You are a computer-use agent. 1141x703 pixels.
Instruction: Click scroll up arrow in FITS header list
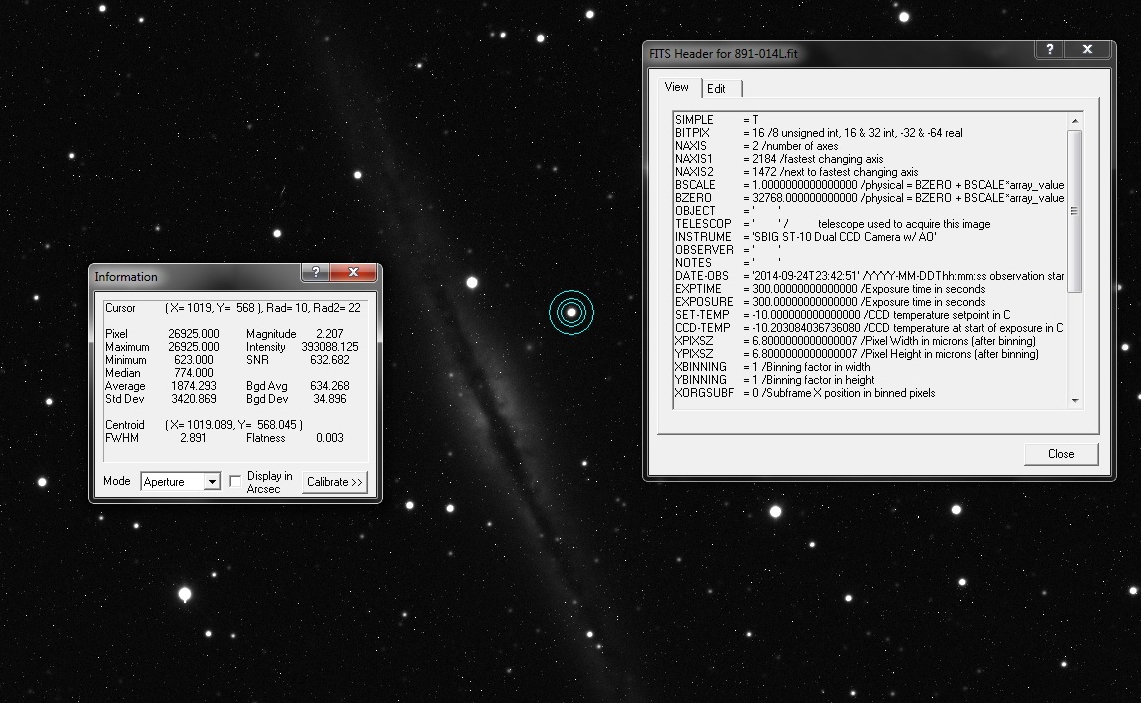(1075, 121)
